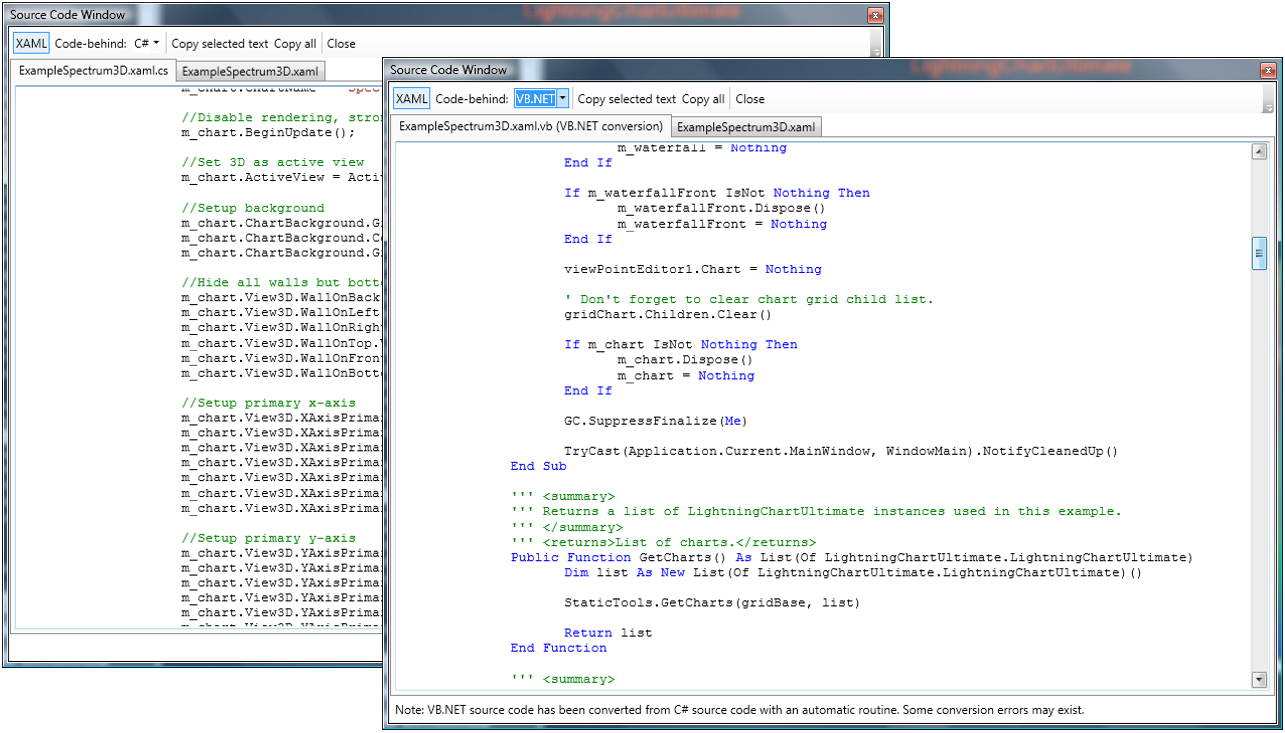Click '//Setup primary y-axis' comment
The width and height of the screenshot is (1285, 733).
(x=268, y=538)
